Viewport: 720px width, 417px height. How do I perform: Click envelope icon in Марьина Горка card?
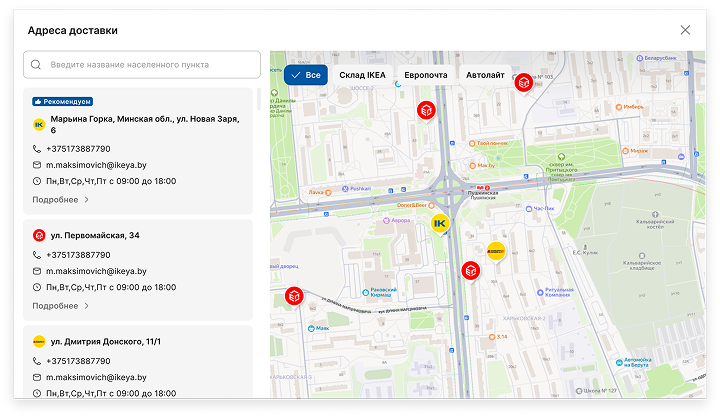click(x=37, y=165)
